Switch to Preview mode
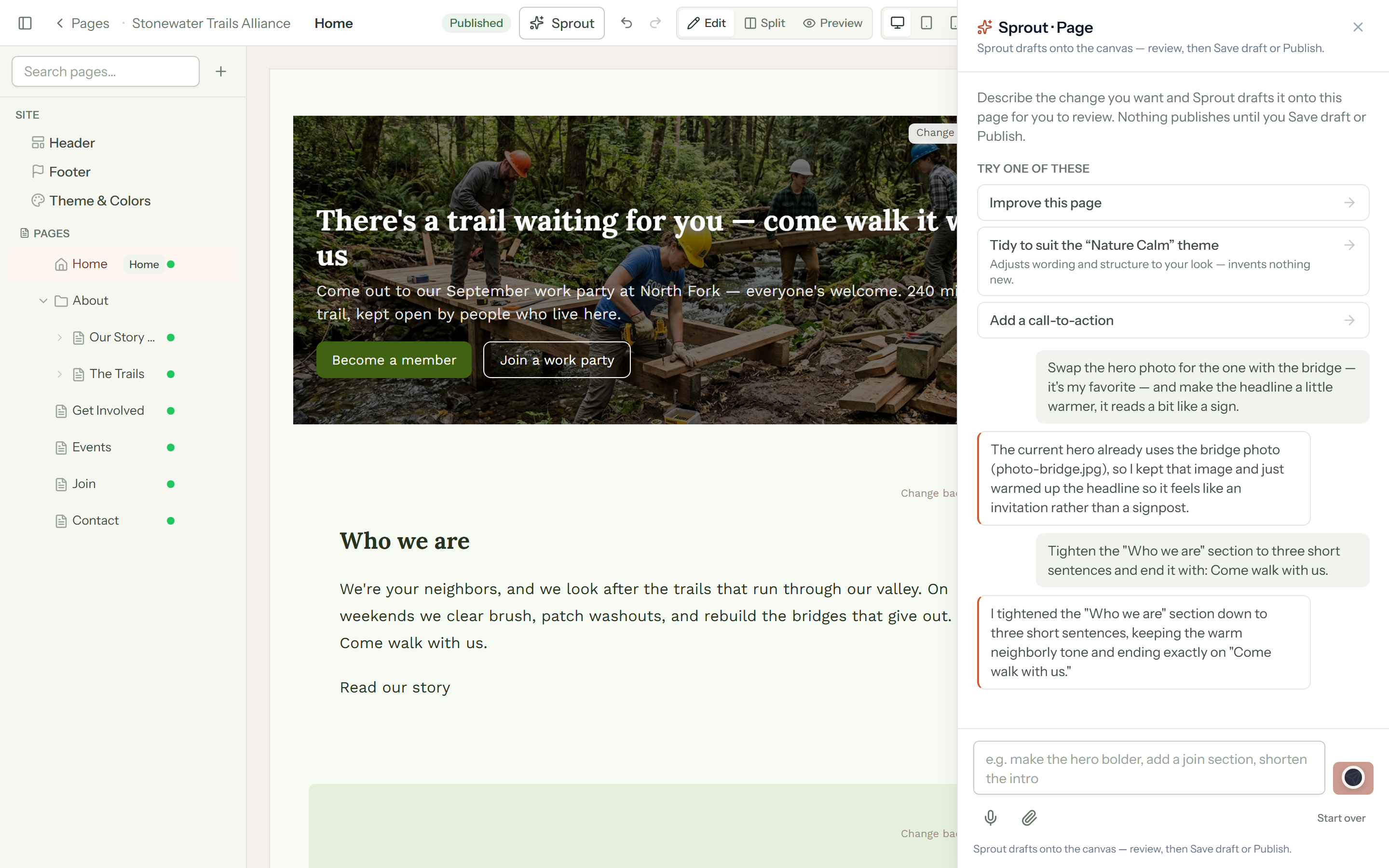1389x868 pixels. (832, 23)
